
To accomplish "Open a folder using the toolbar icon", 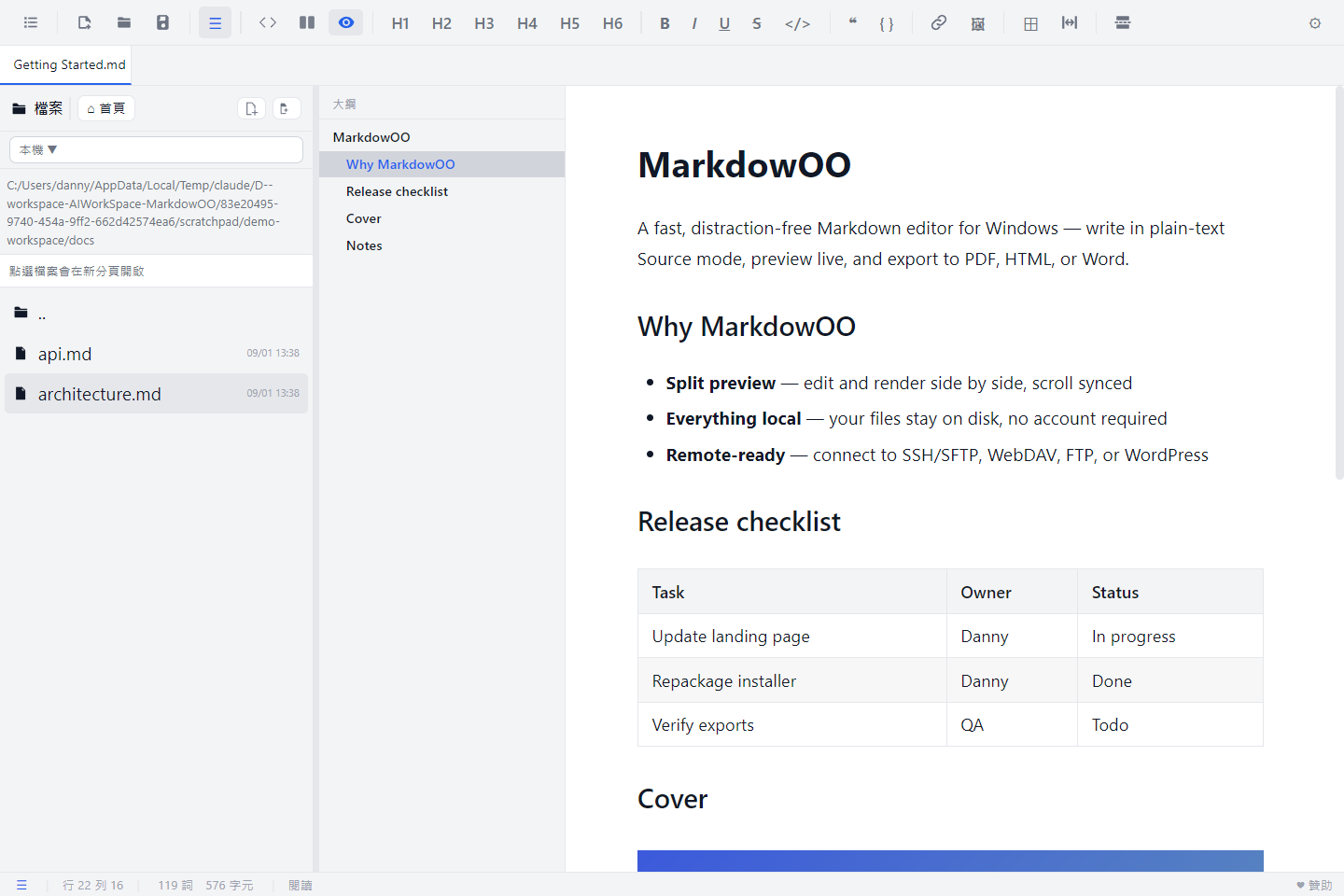I will 124,23.
